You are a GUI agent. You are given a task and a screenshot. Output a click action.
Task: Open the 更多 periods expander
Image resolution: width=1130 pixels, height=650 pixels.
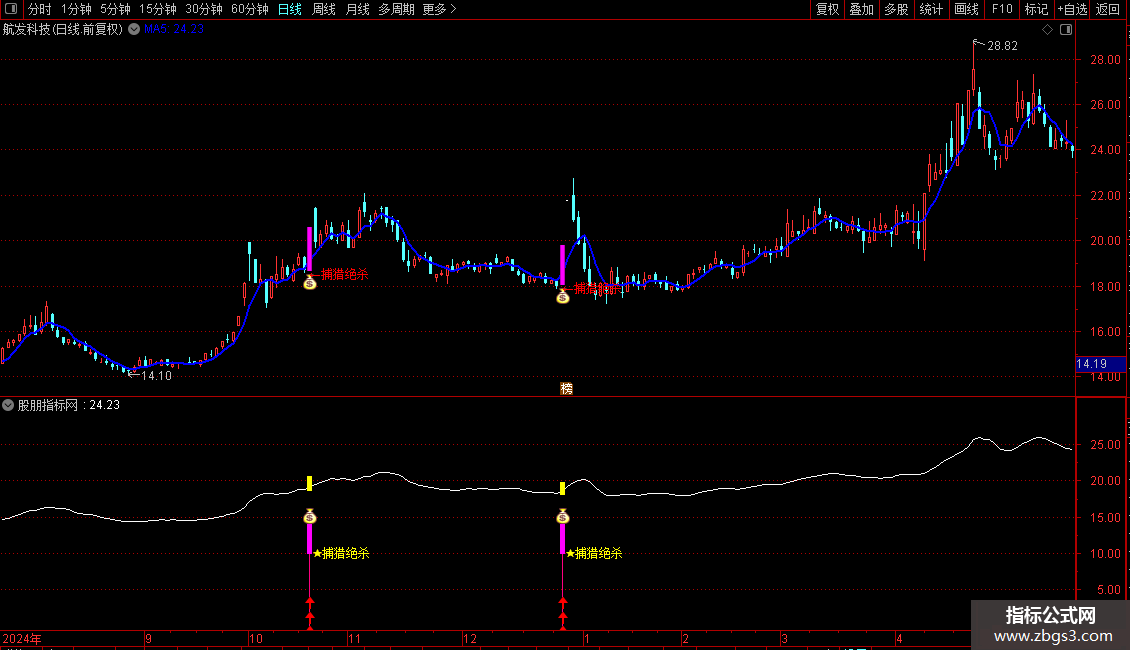(x=439, y=9)
